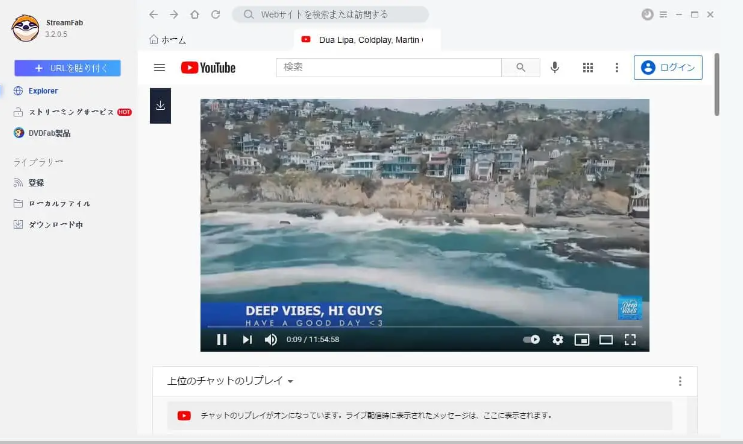
Task: Click the video progress bar
Action: 425,326
